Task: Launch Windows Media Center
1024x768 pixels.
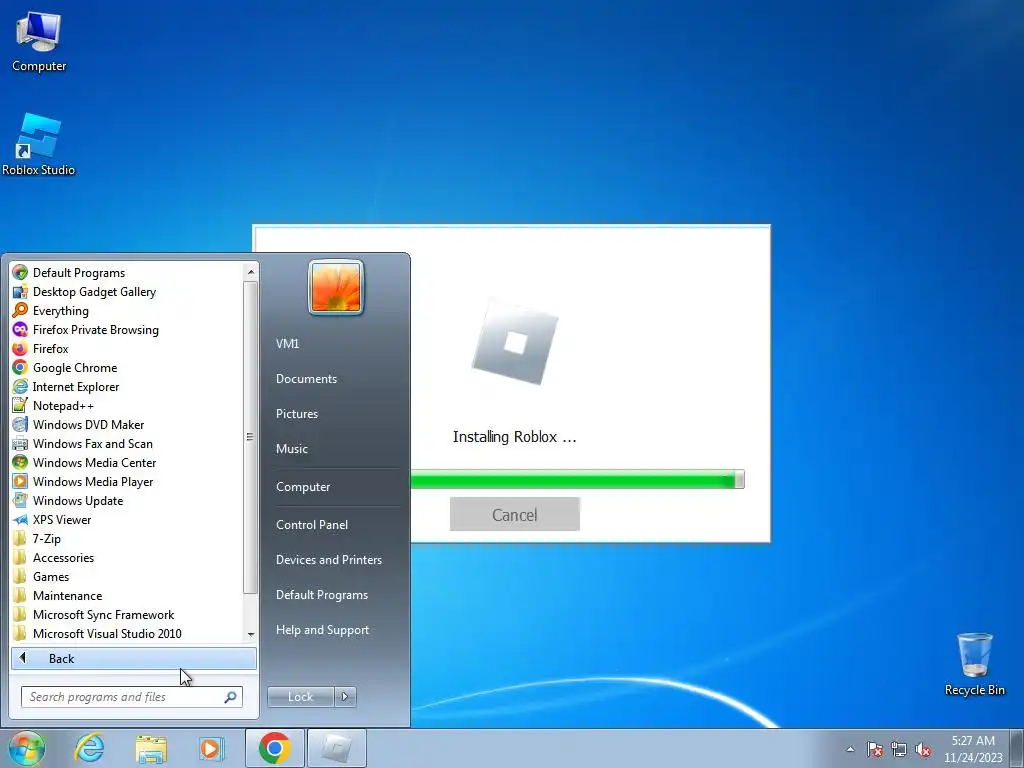Action: tap(127, 462)
